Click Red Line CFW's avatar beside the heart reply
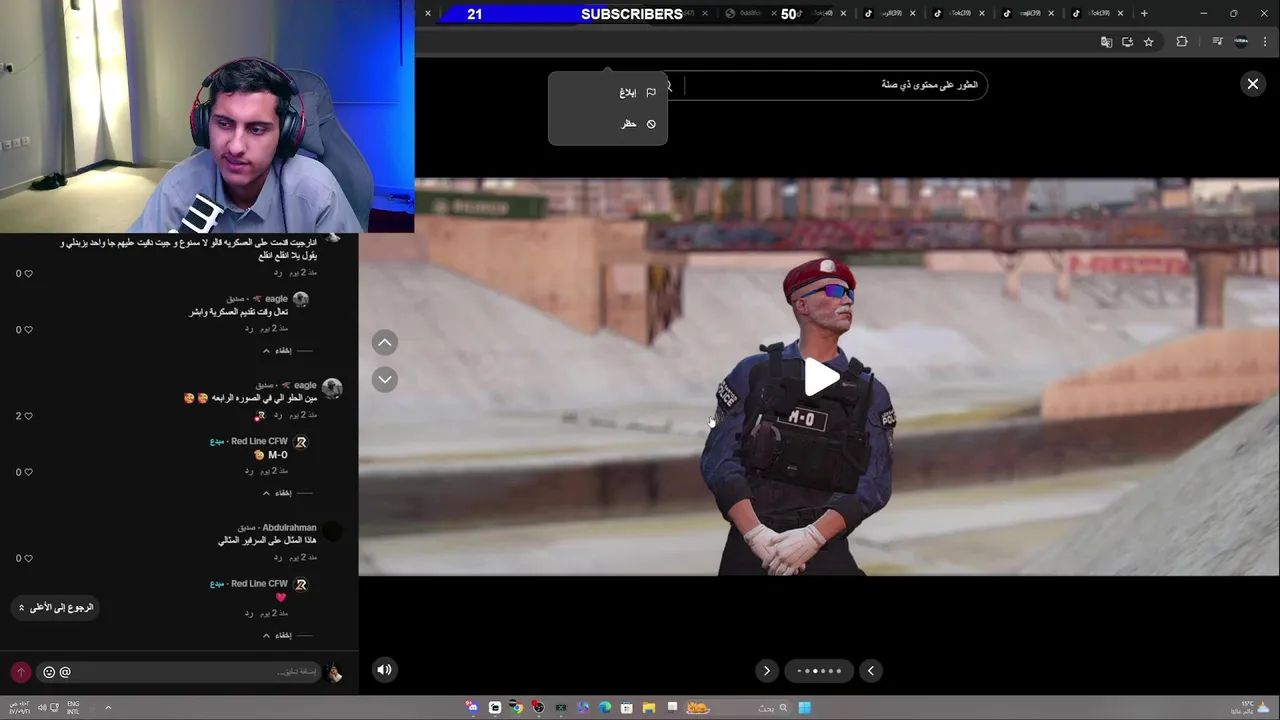Screen dimensions: 1280x720 tap(300, 584)
